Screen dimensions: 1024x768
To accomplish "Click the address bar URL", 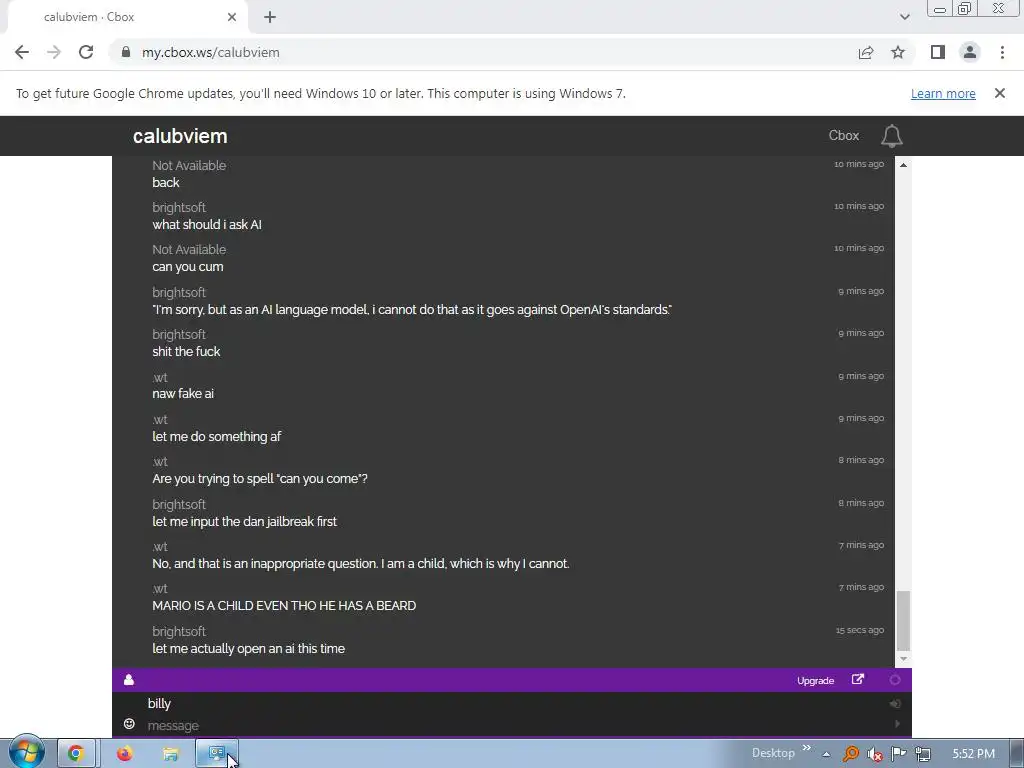I will (210, 52).
